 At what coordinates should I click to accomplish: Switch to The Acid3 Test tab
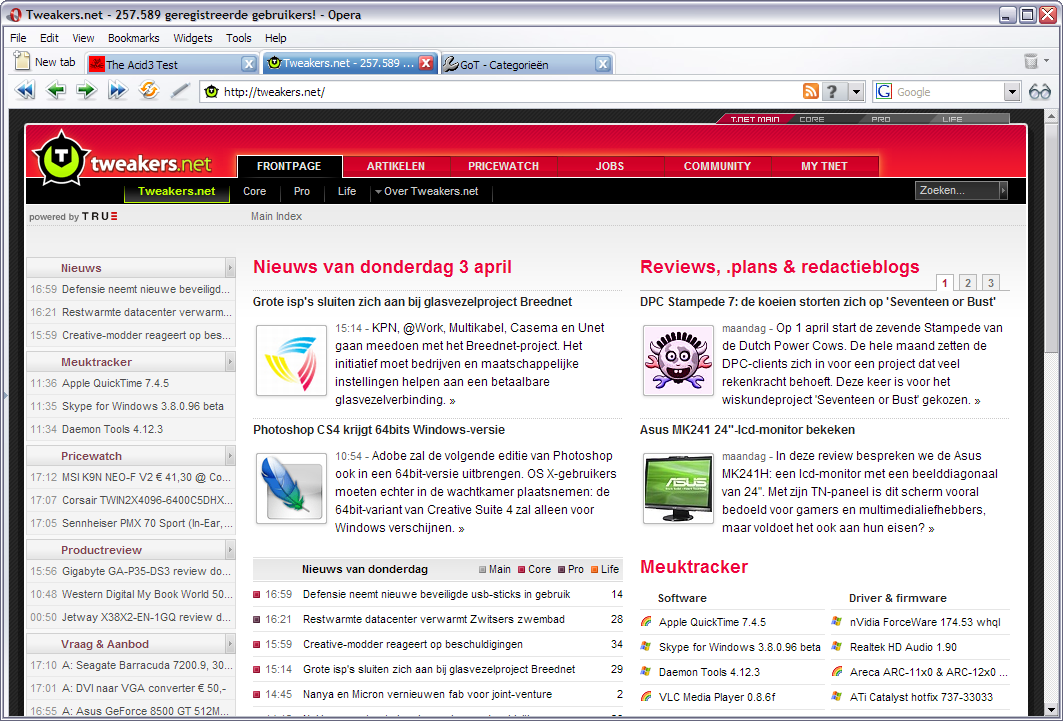coord(163,64)
